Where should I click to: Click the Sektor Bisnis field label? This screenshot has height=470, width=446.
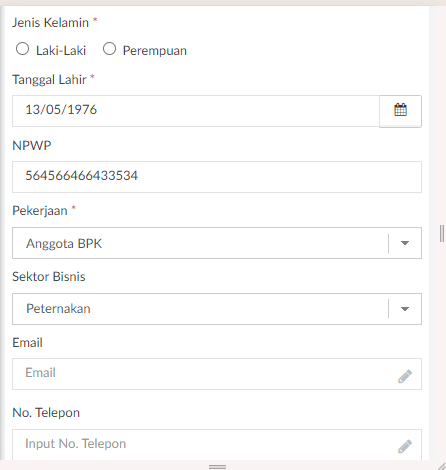(49, 277)
